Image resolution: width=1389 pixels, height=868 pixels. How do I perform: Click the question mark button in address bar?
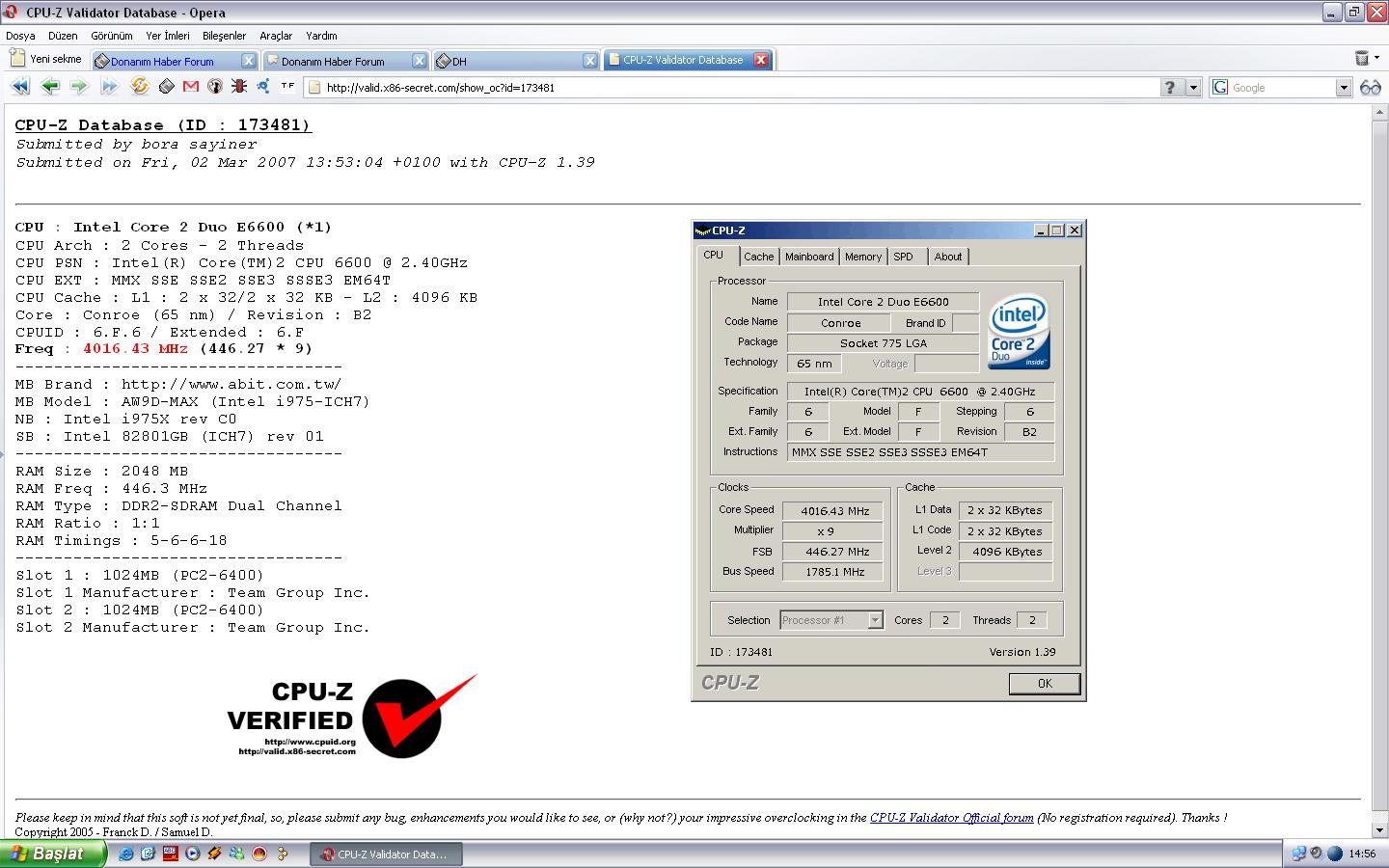coord(1170,88)
